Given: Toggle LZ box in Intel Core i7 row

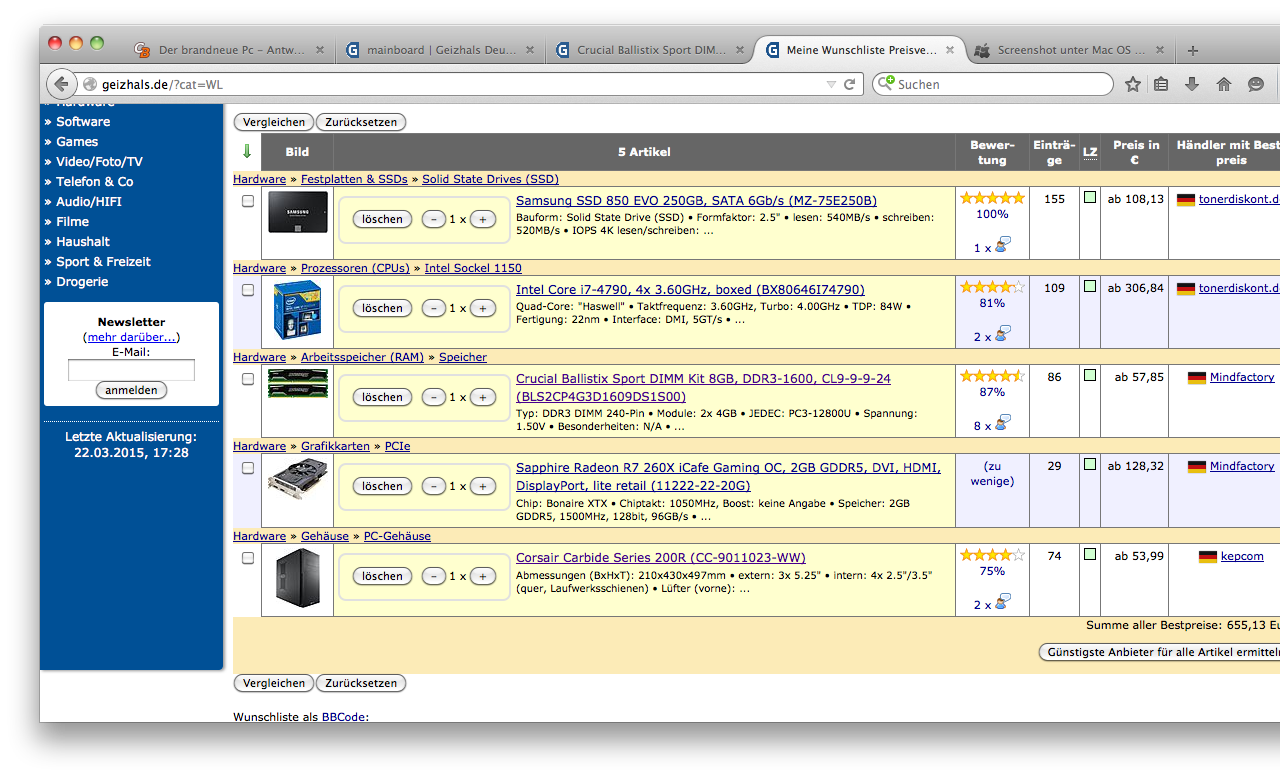Looking at the screenshot, I should pyautogui.click(x=1090, y=286).
